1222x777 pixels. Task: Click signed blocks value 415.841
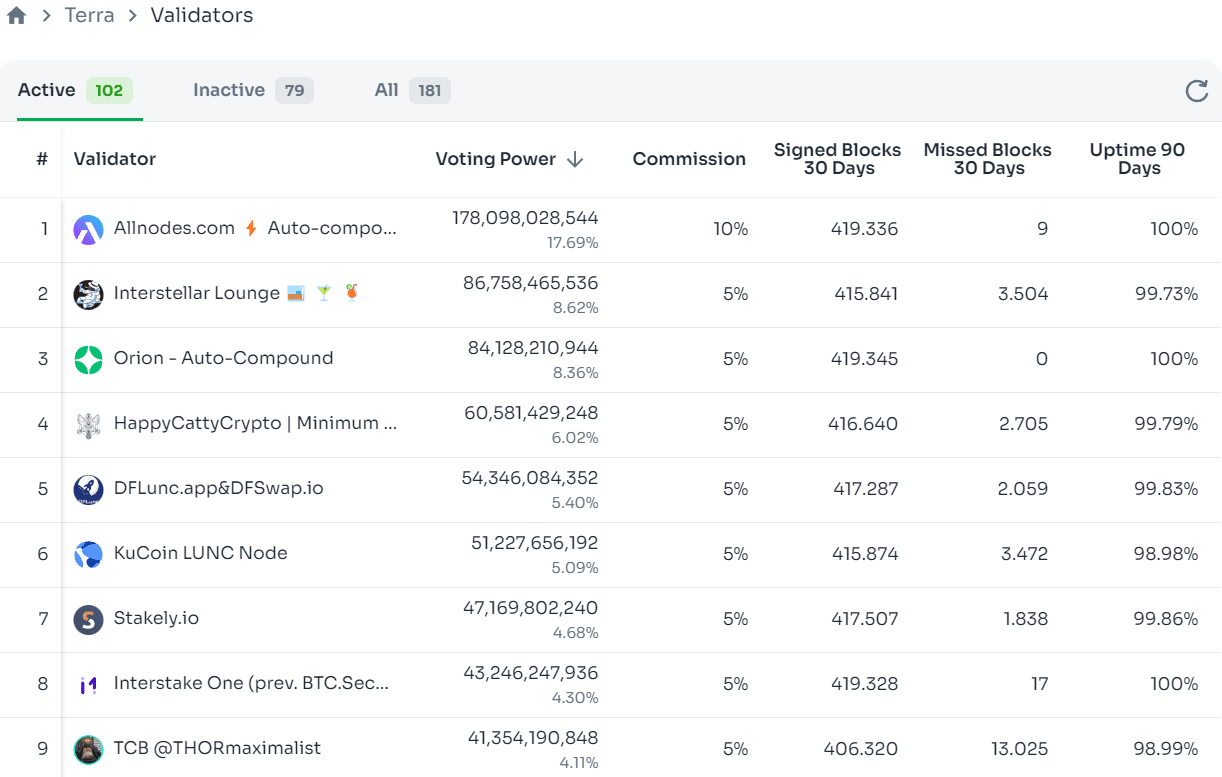pyautogui.click(x=865, y=294)
